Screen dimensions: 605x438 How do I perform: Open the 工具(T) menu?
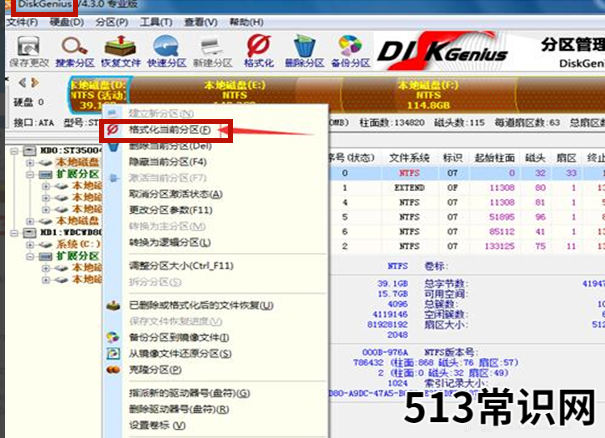point(156,22)
